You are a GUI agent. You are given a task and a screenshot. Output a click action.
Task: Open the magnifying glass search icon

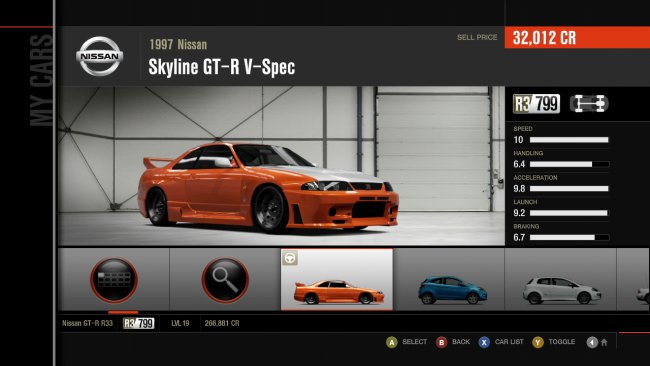click(x=226, y=280)
